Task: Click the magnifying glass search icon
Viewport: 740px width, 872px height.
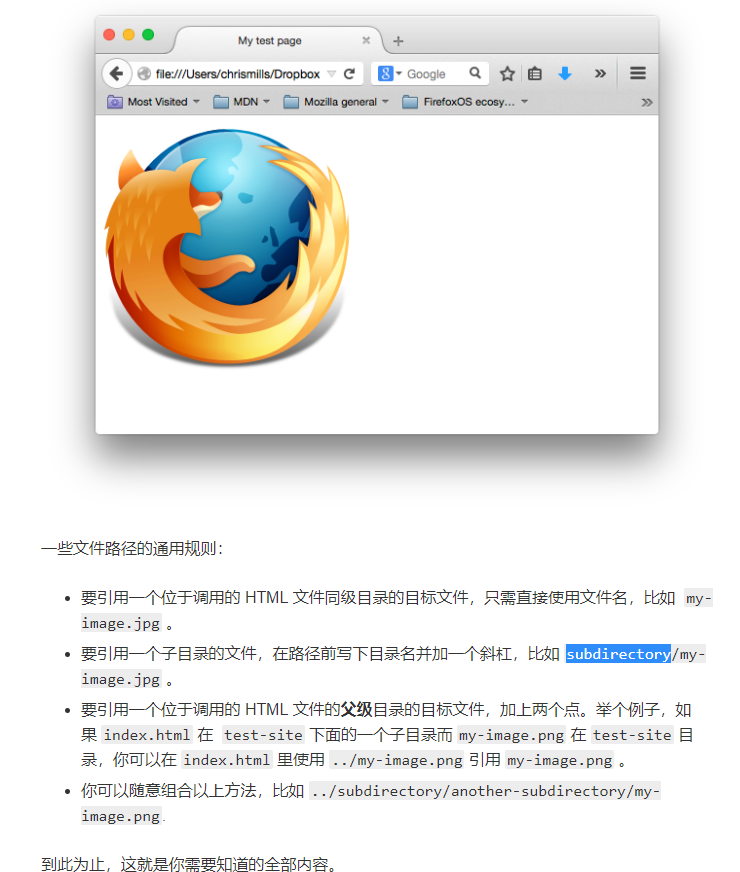Action: pos(475,73)
